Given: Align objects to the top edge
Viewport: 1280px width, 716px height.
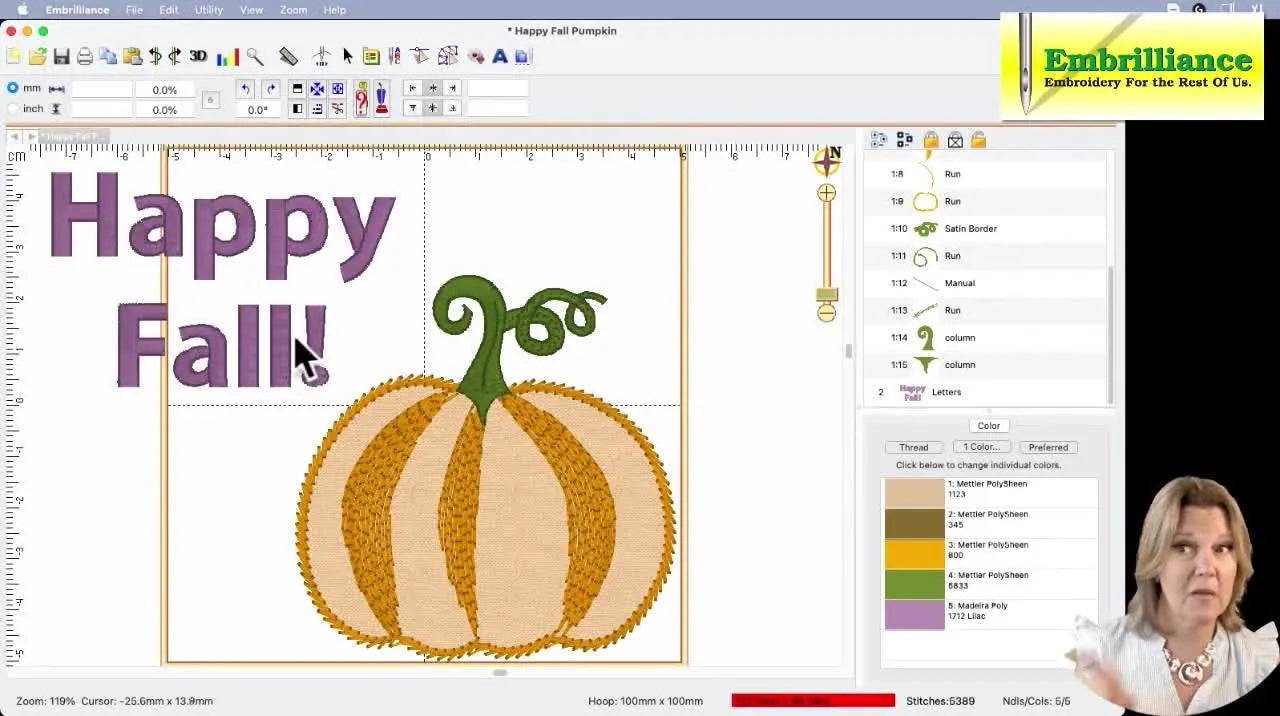Looking at the screenshot, I should pyautogui.click(x=412, y=108).
